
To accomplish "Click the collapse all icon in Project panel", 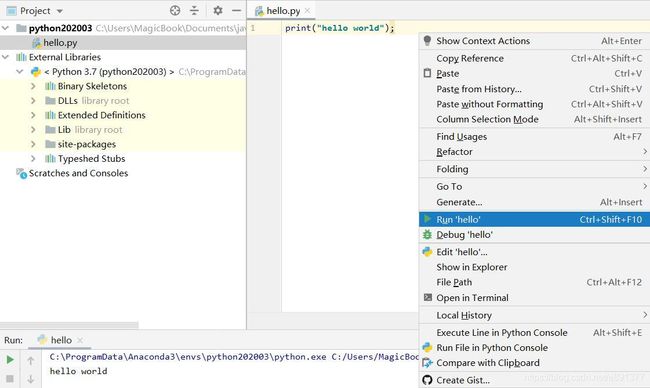I will [194, 11].
